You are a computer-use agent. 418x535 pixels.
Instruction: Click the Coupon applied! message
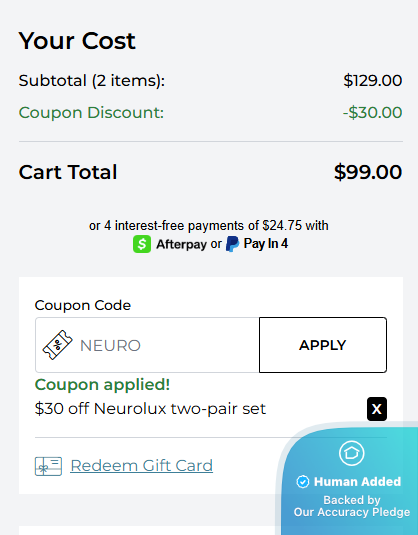point(102,385)
